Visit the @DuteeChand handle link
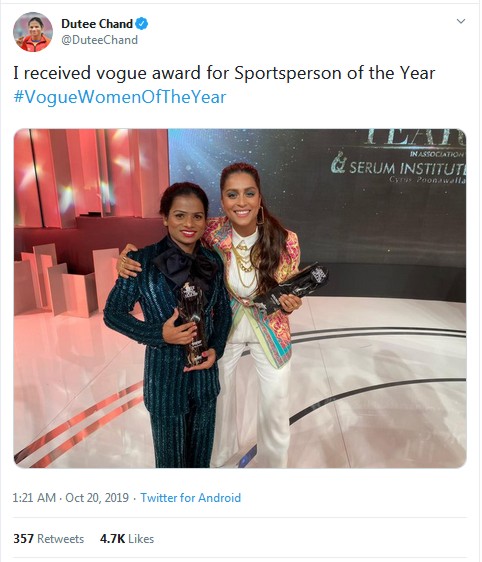Image resolution: width=482 pixels, height=562 pixels. click(99, 40)
